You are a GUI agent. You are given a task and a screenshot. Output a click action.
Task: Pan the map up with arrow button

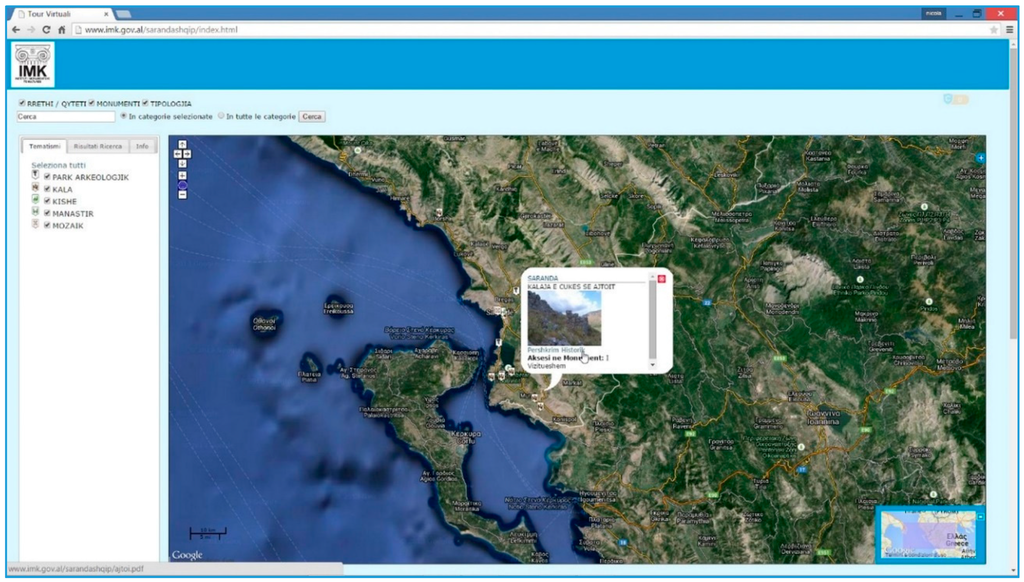pyautogui.click(x=182, y=144)
